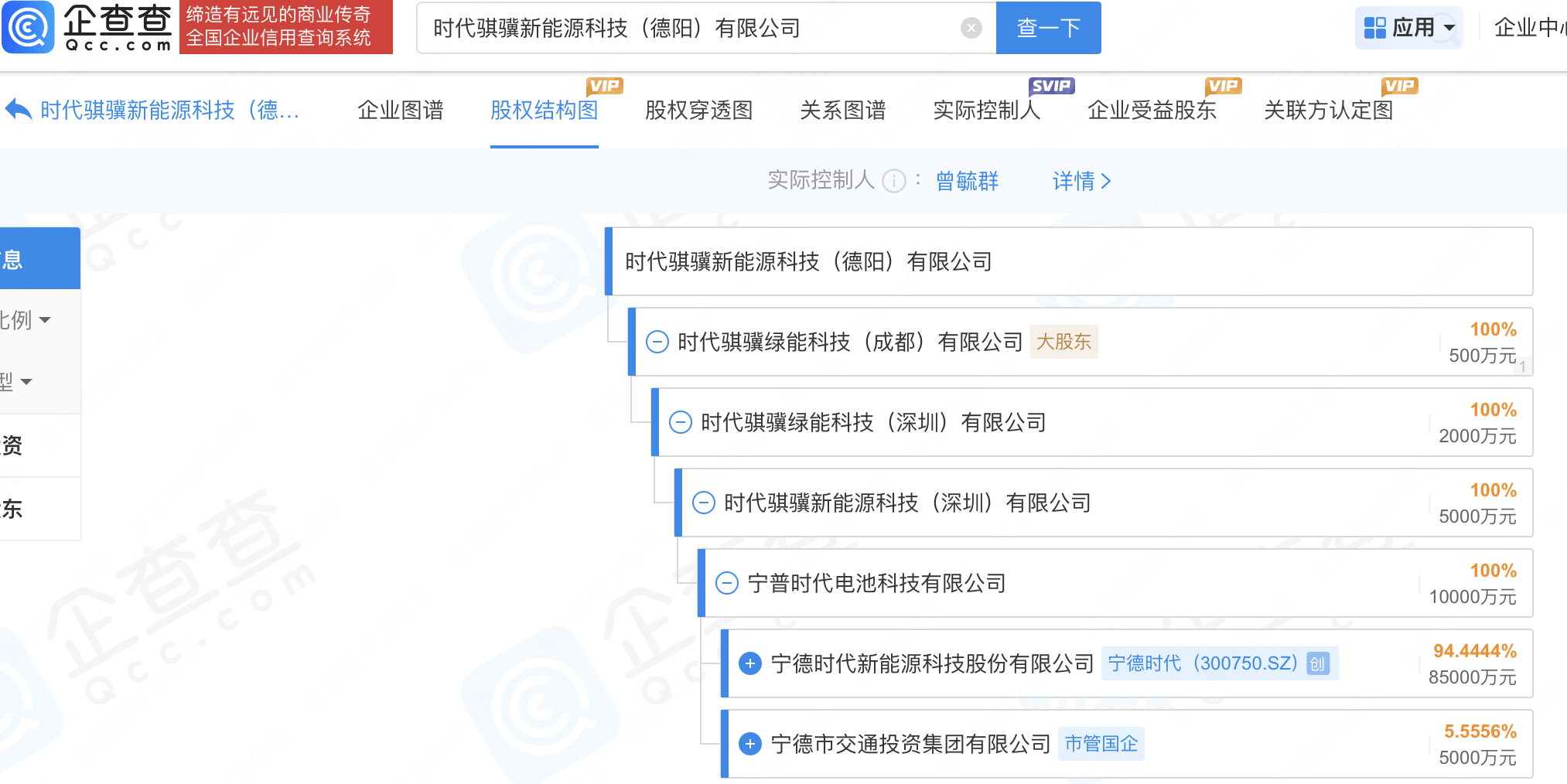This screenshot has height=784, width=1567.
Task: Open the 企业受益股东 tab
Action: [1152, 110]
